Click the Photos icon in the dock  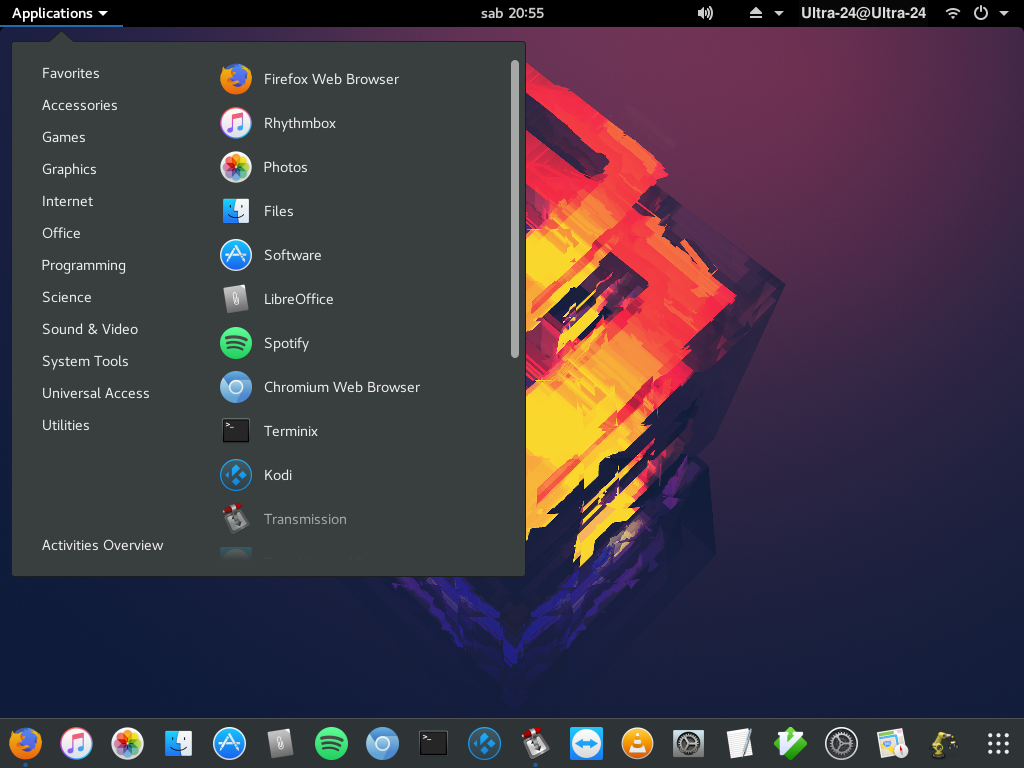point(127,743)
